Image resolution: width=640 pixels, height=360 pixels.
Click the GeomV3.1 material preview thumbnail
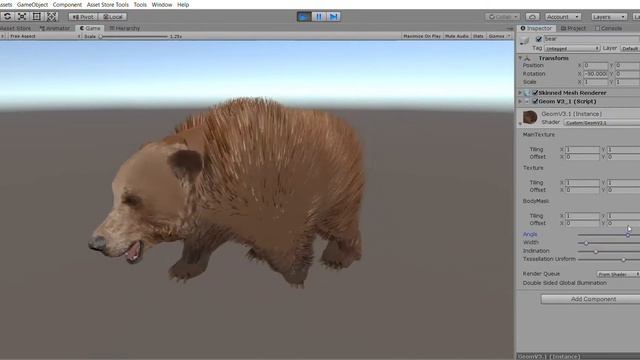[530, 117]
